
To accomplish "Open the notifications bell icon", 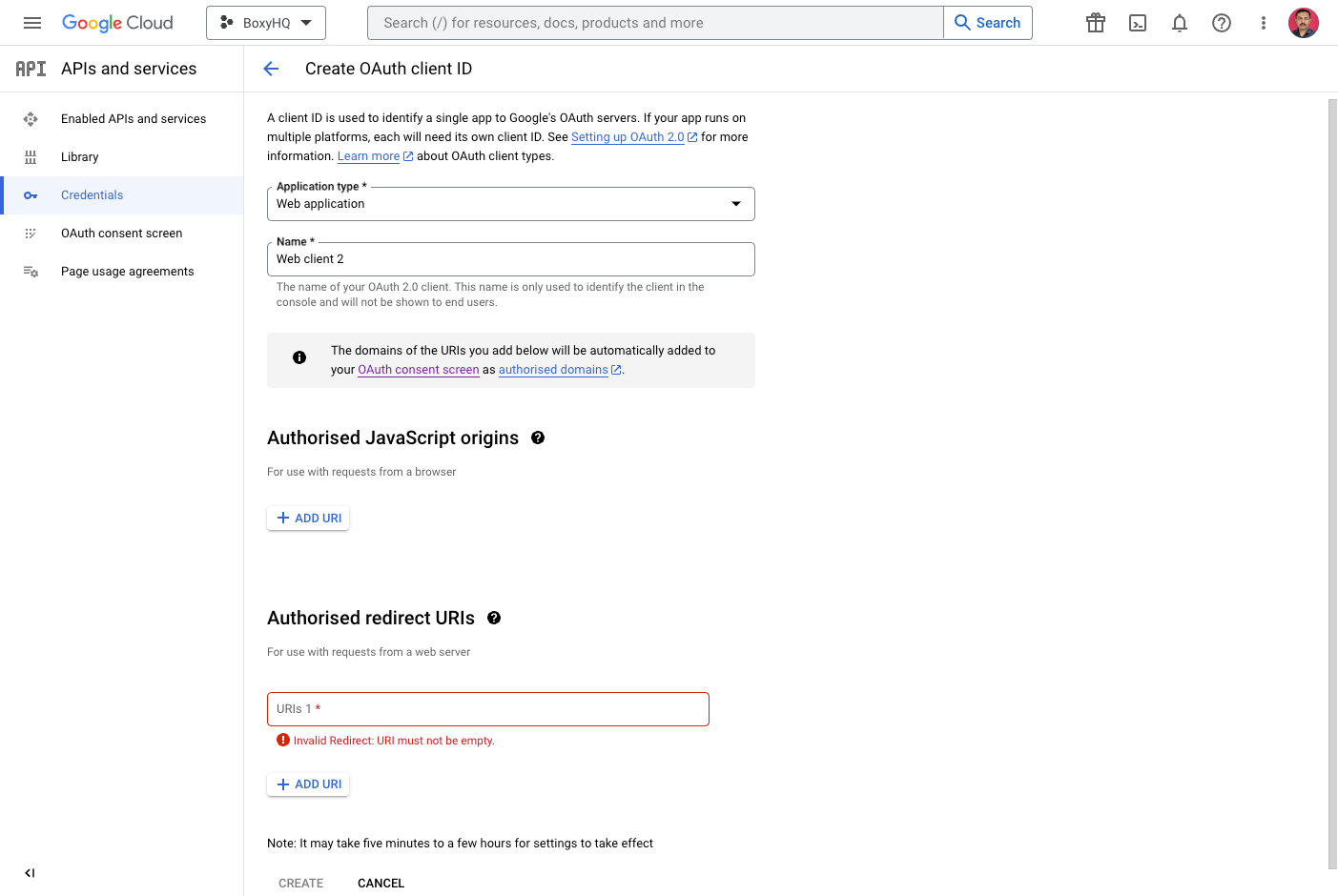I will click(x=1179, y=22).
